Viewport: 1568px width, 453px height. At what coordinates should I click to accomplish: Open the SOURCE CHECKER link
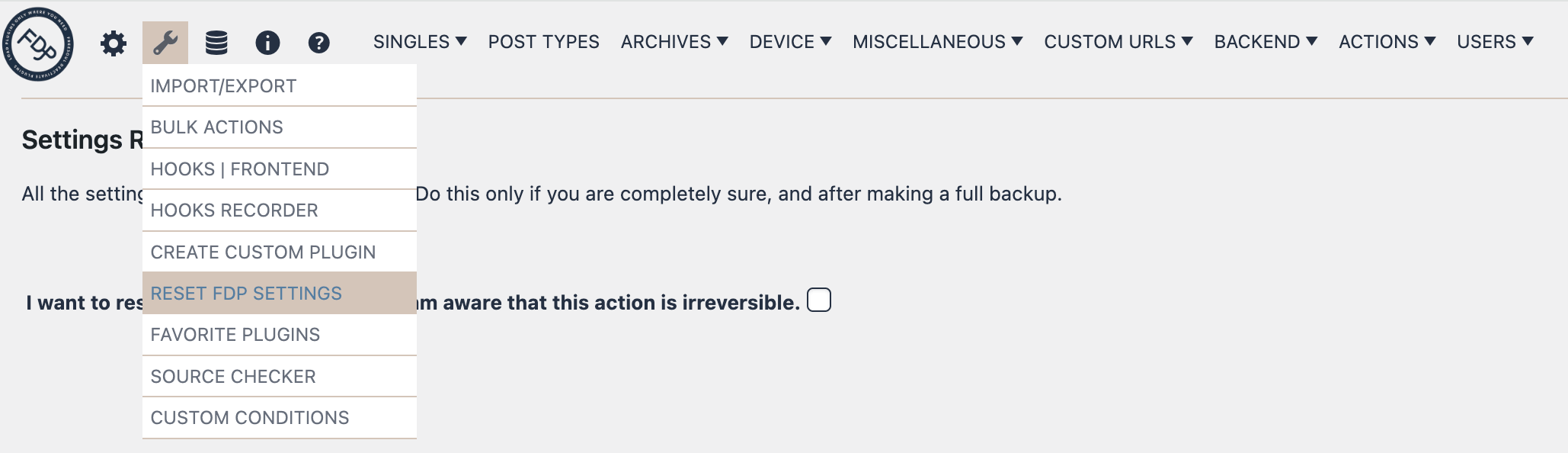[x=233, y=376]
